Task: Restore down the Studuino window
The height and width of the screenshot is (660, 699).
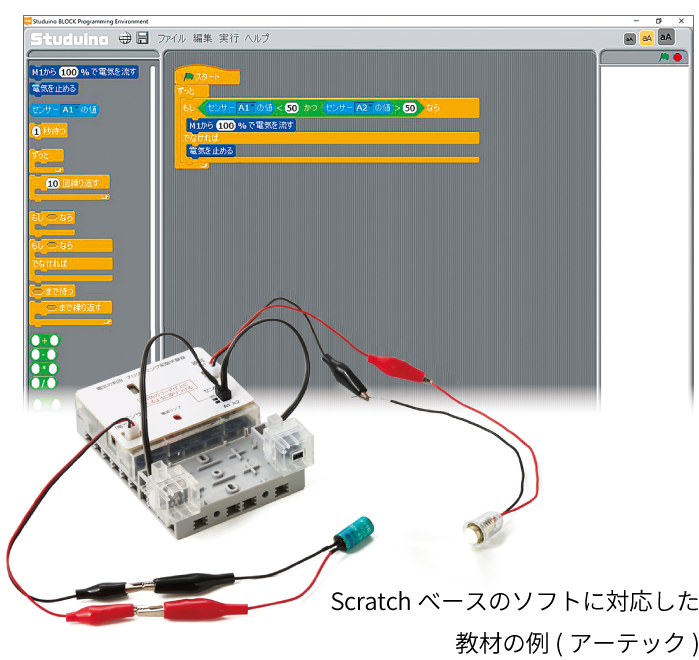Action: (x=659, y=21)
